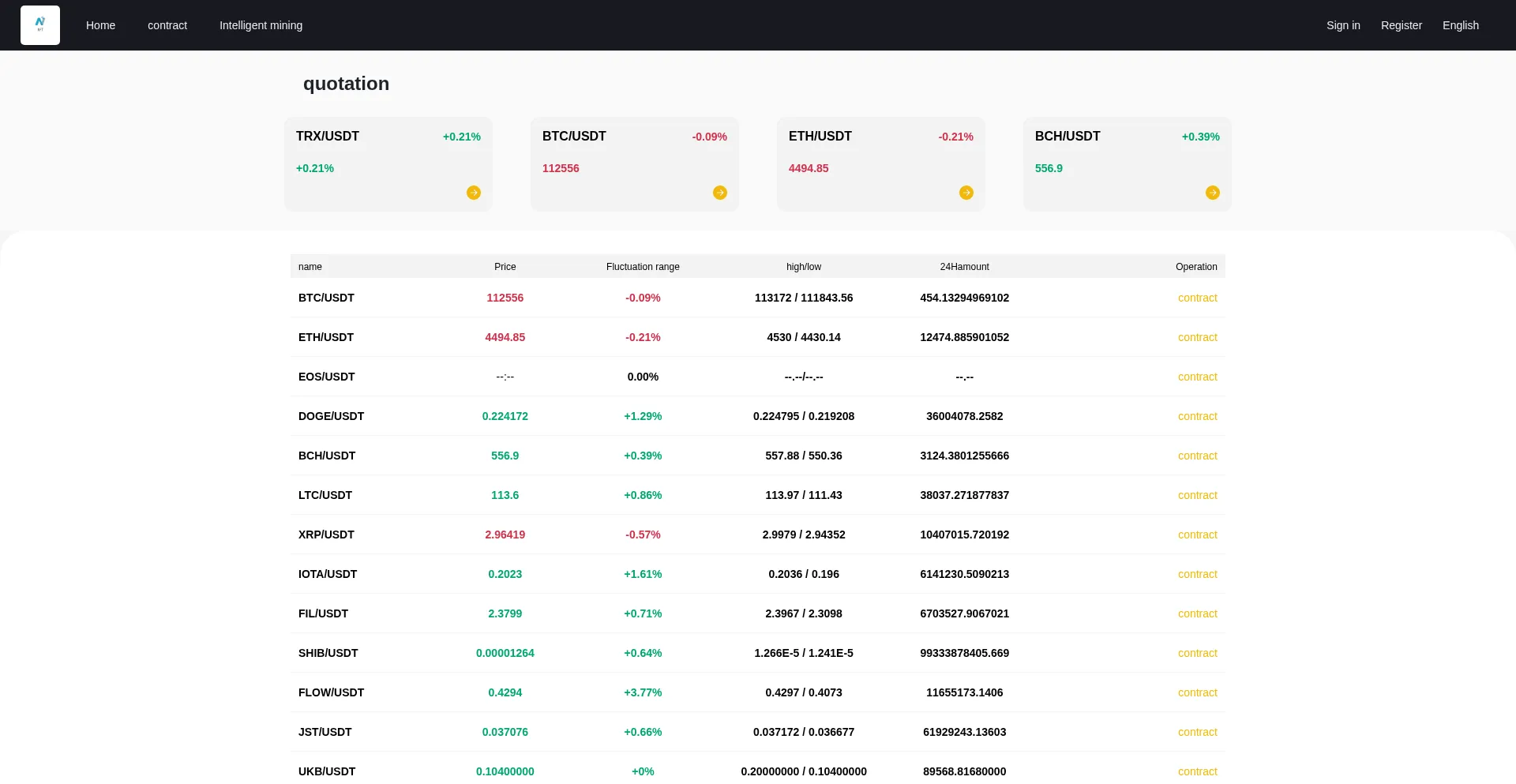Image resolution: width=1516 pixels, height=784 pixels.
Task: Open the Intelligent mining page
Action: [261, 25]
